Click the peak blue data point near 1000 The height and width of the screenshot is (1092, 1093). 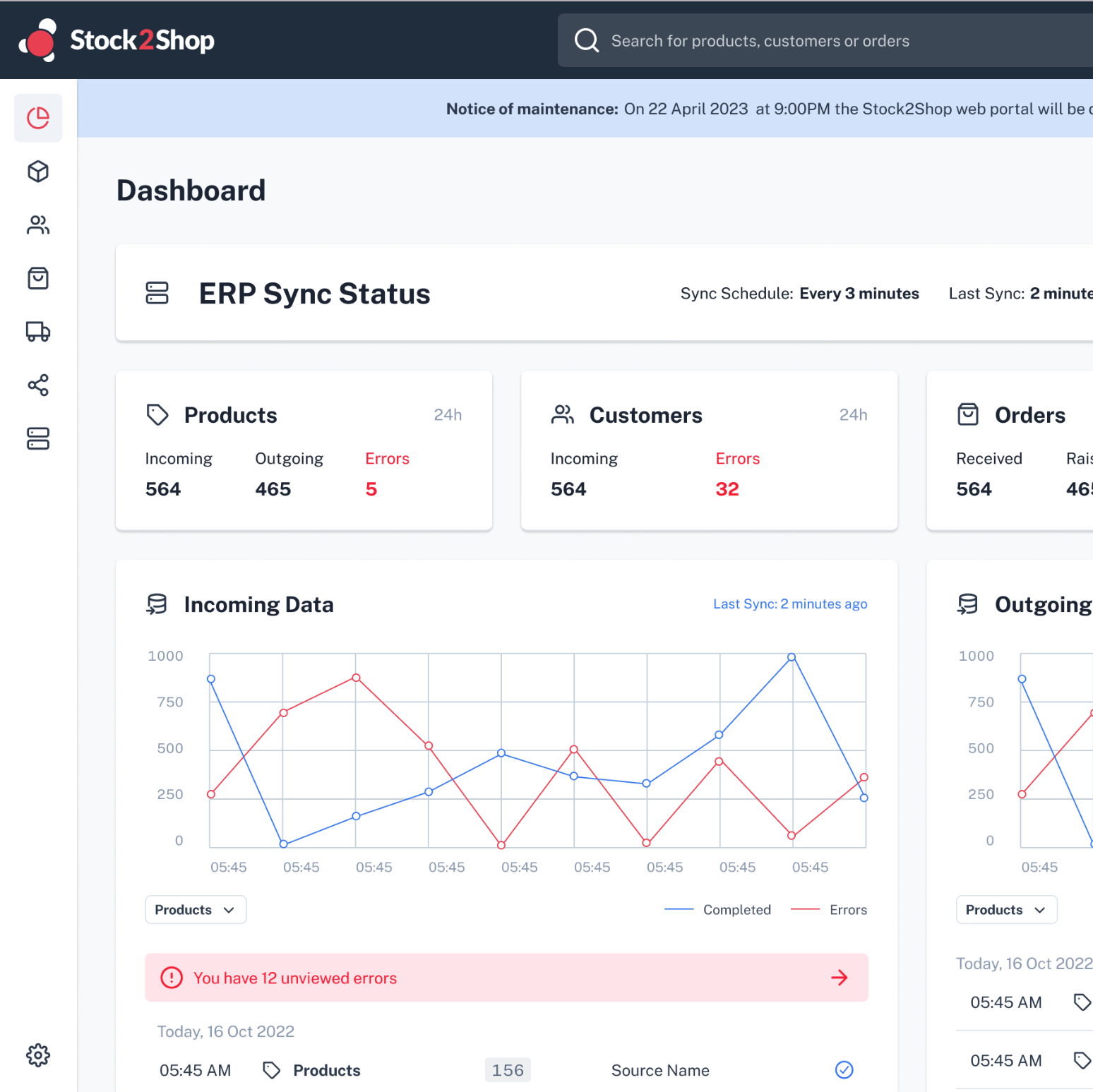pos(792,657)
